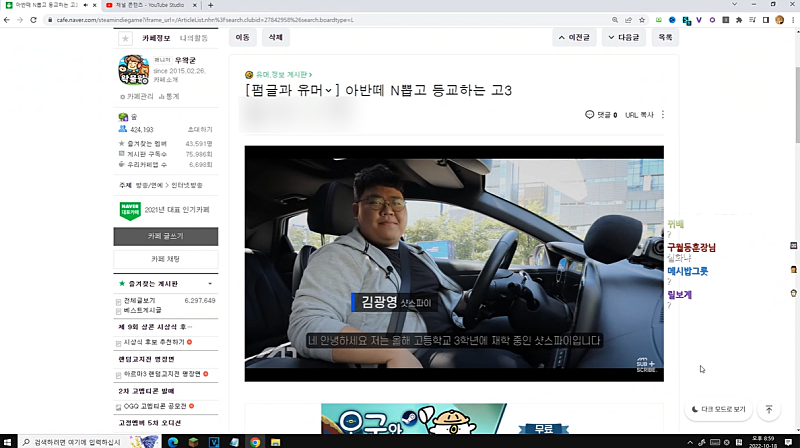Go to 이전글 with up chevron
The height and width of the screenshot is (448, 800).
point(573,37)
